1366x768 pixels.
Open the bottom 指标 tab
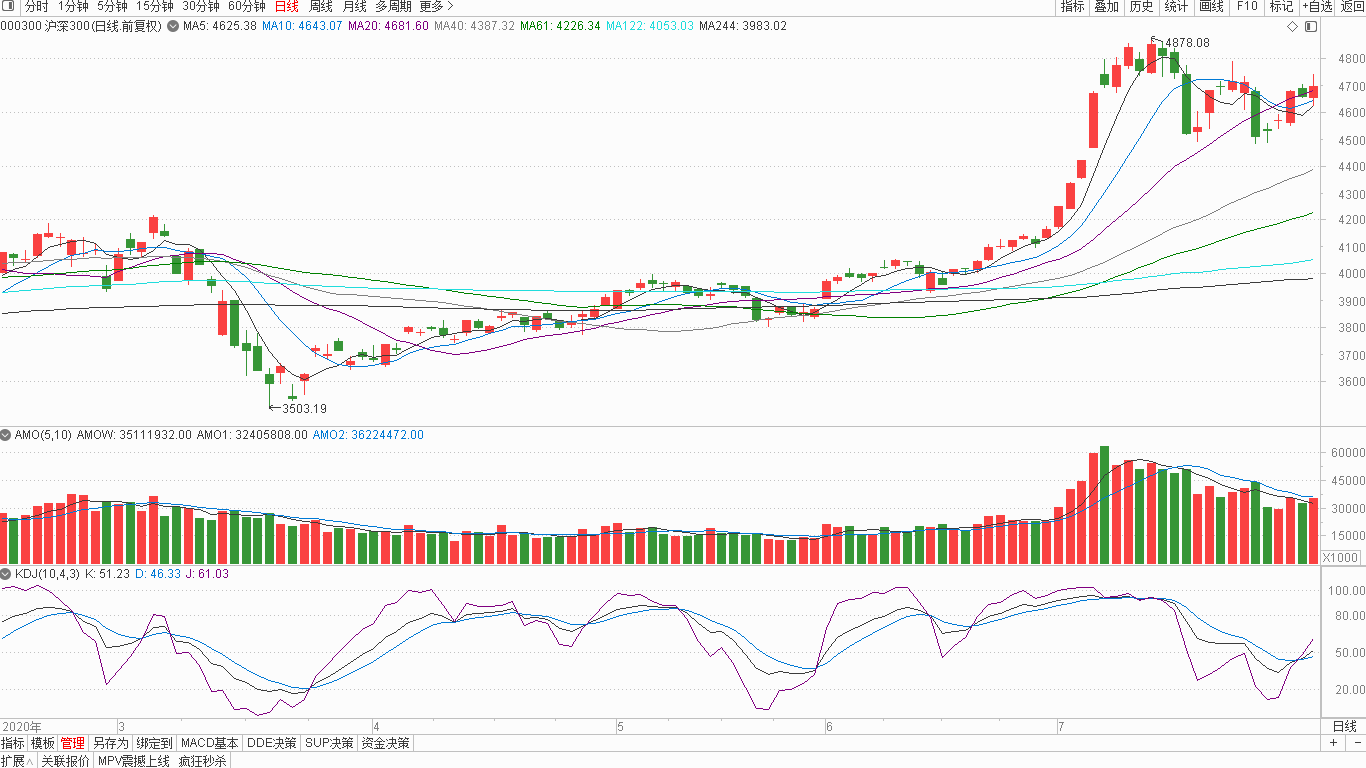click(x=13, y=743)
